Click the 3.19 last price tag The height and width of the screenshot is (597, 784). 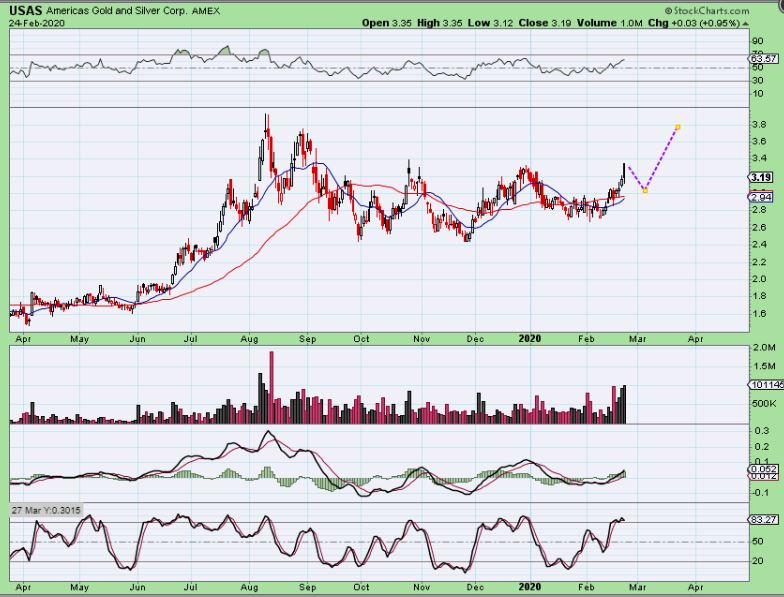coord(760,178)
